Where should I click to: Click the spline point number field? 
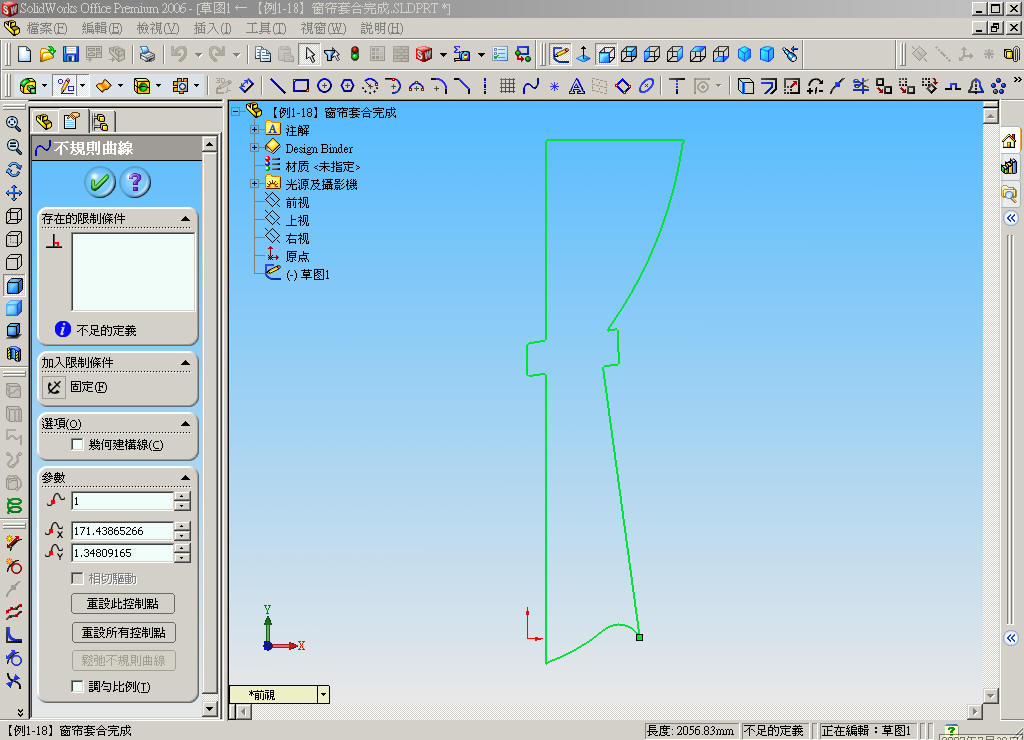[122, 501]
